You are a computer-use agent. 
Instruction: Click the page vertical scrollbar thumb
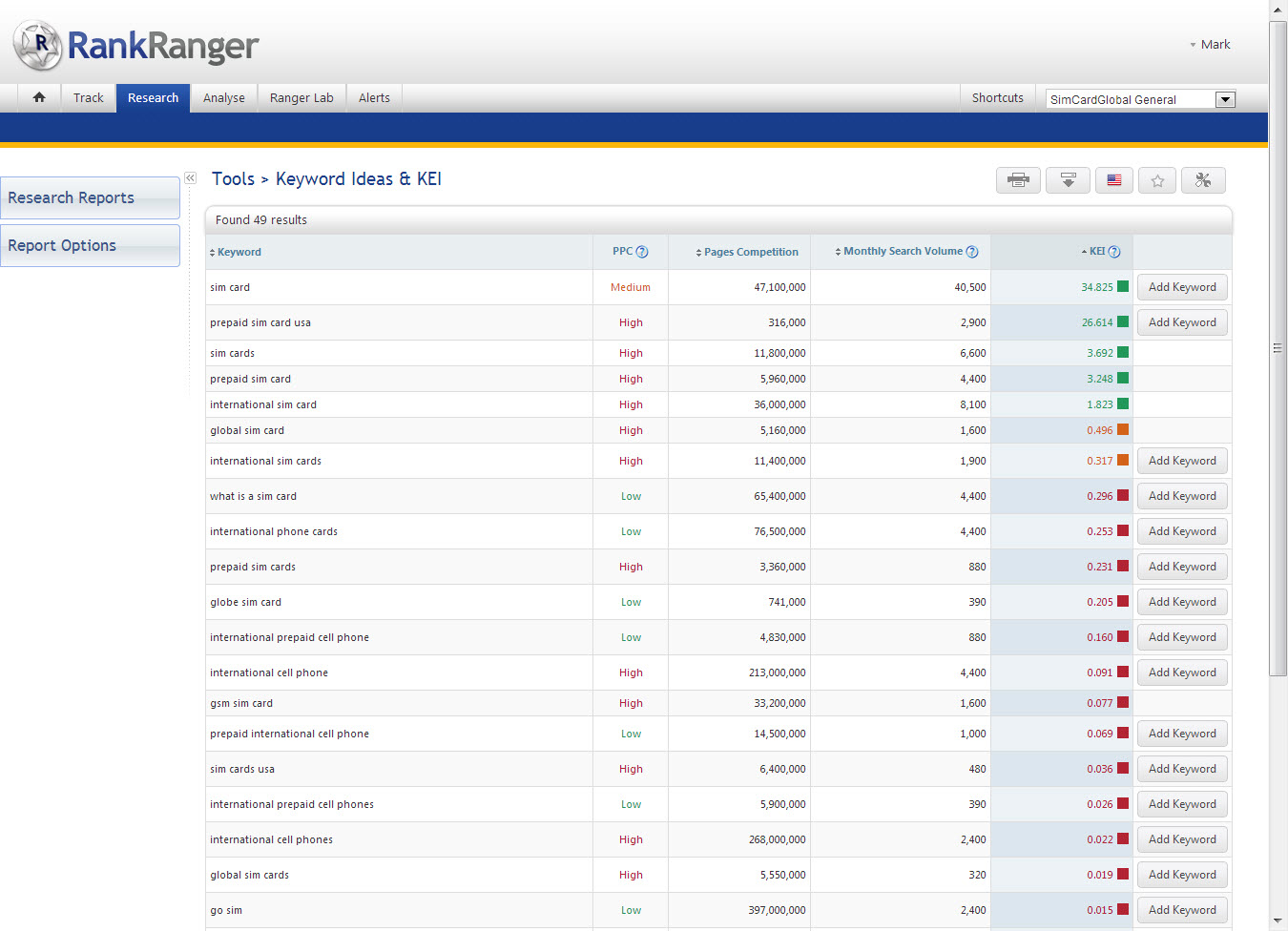pos(1278,348)
